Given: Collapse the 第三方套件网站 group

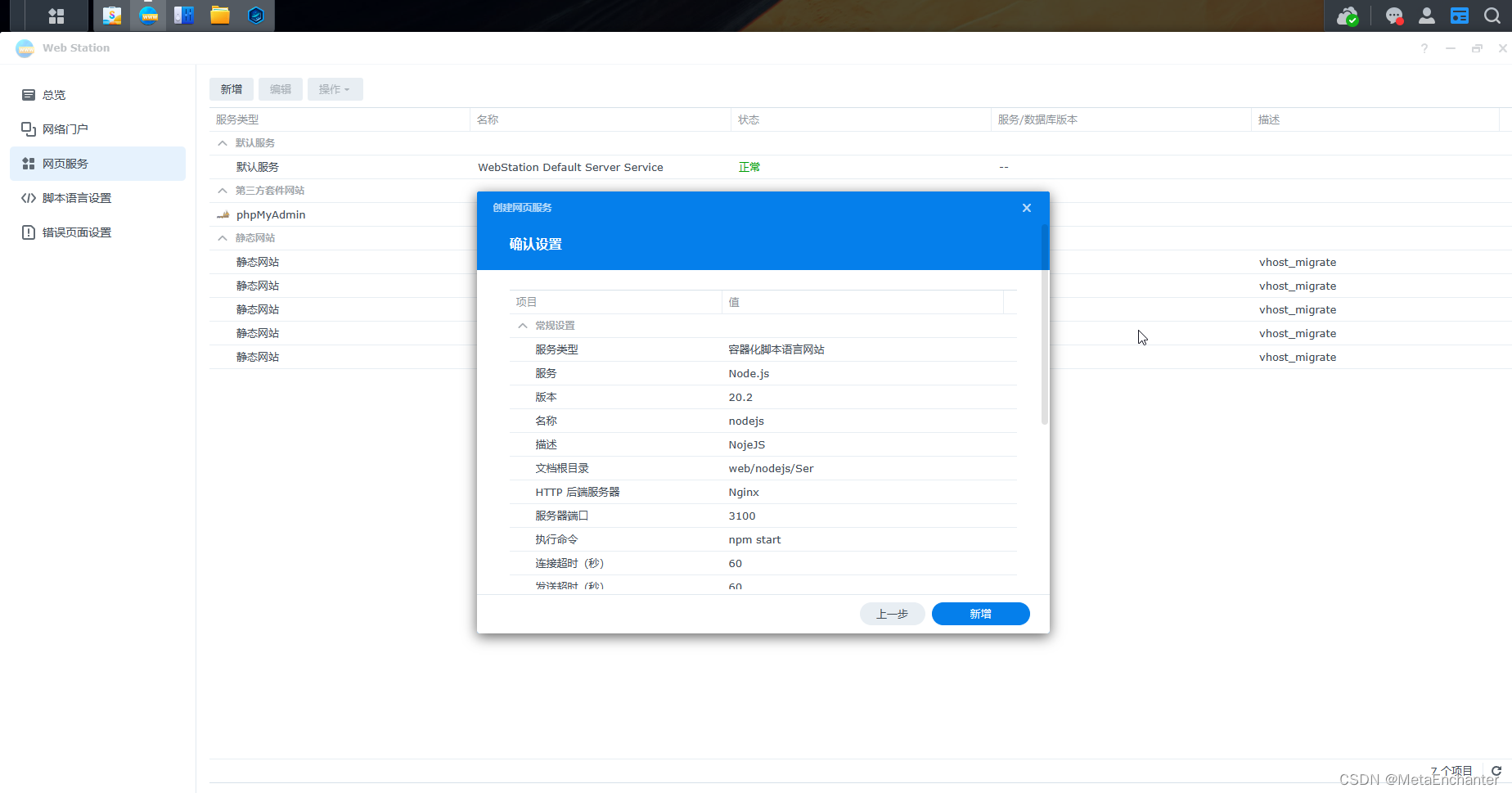Looking at the screenshot, I should coord(223,191).
